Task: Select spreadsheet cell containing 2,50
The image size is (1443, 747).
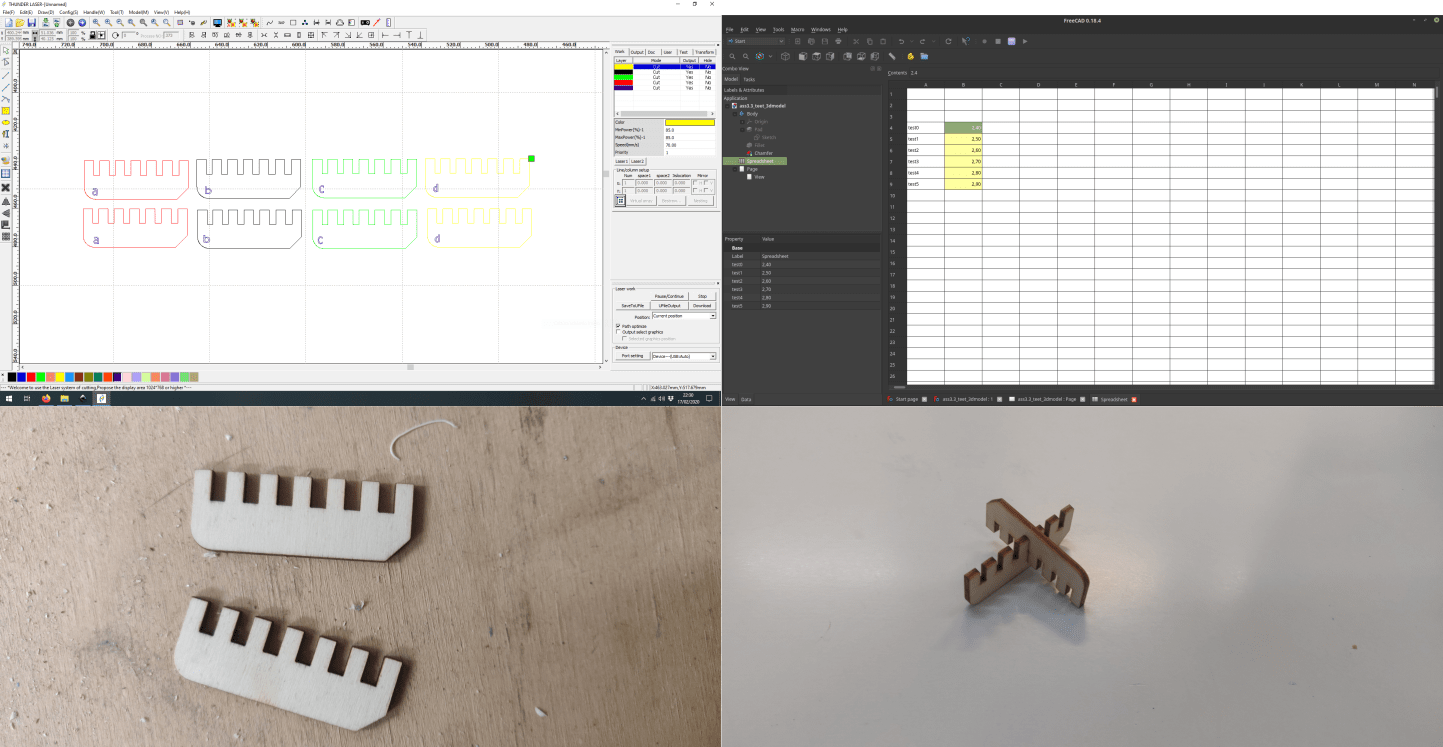Action: (x=963, y=139)
